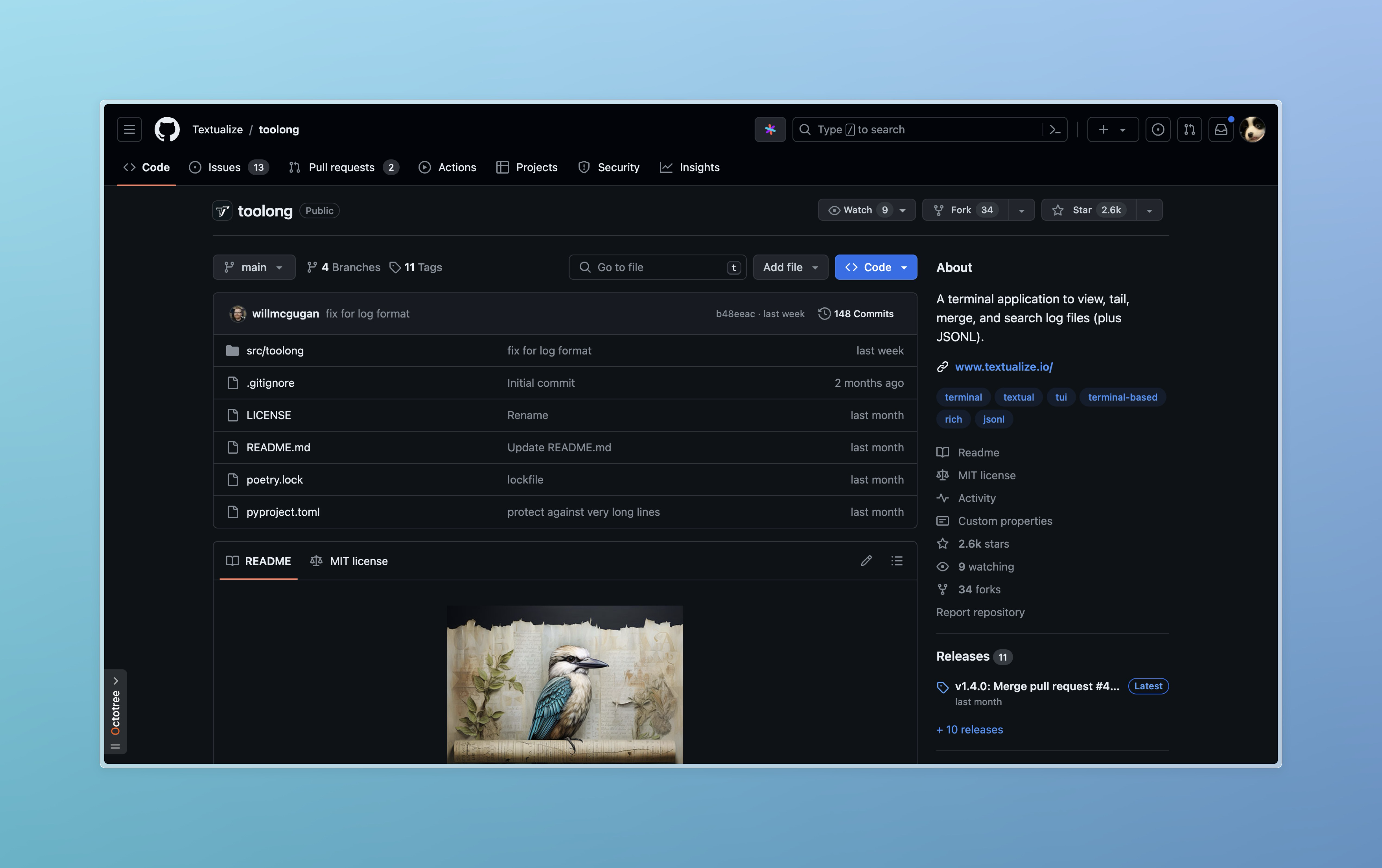Click the Go to file search field
The height and width of the screenshot is (868, 1382).
click(657, 267)
